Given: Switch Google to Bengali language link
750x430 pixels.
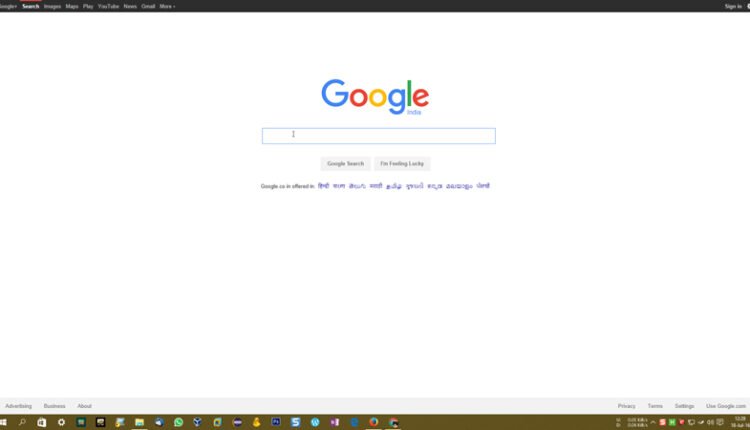Looking at the screenshot, I should pyautogui.click(x=339, y=186).
